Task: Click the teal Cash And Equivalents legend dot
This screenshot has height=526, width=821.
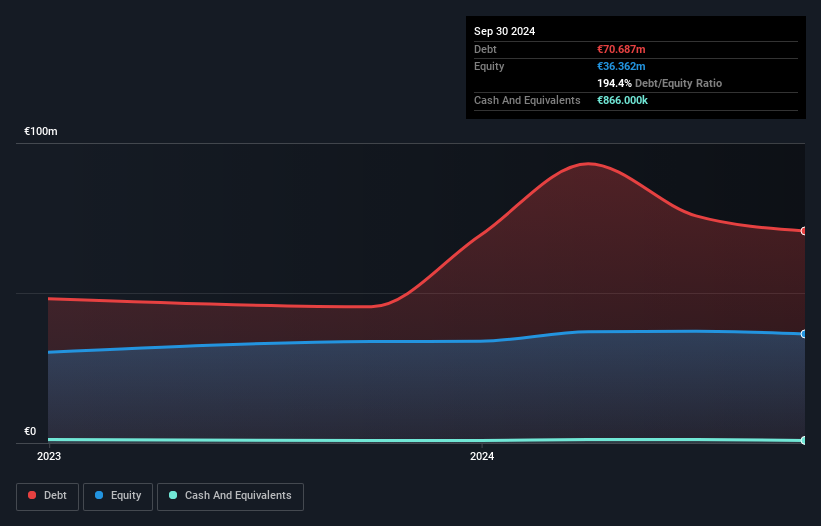Action: (173, 495)
